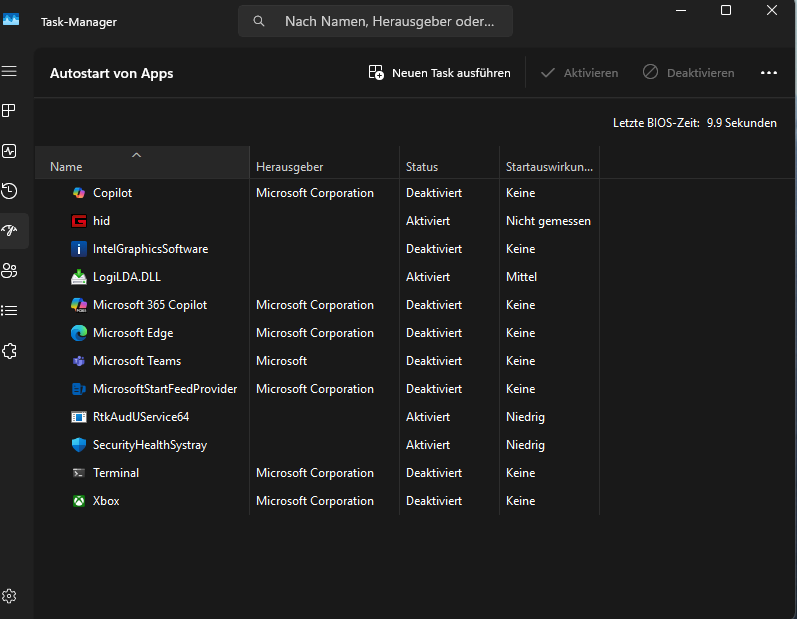Minimize the Task-Manager window
Screen dimensions: 797x619
tap(681, 10)
